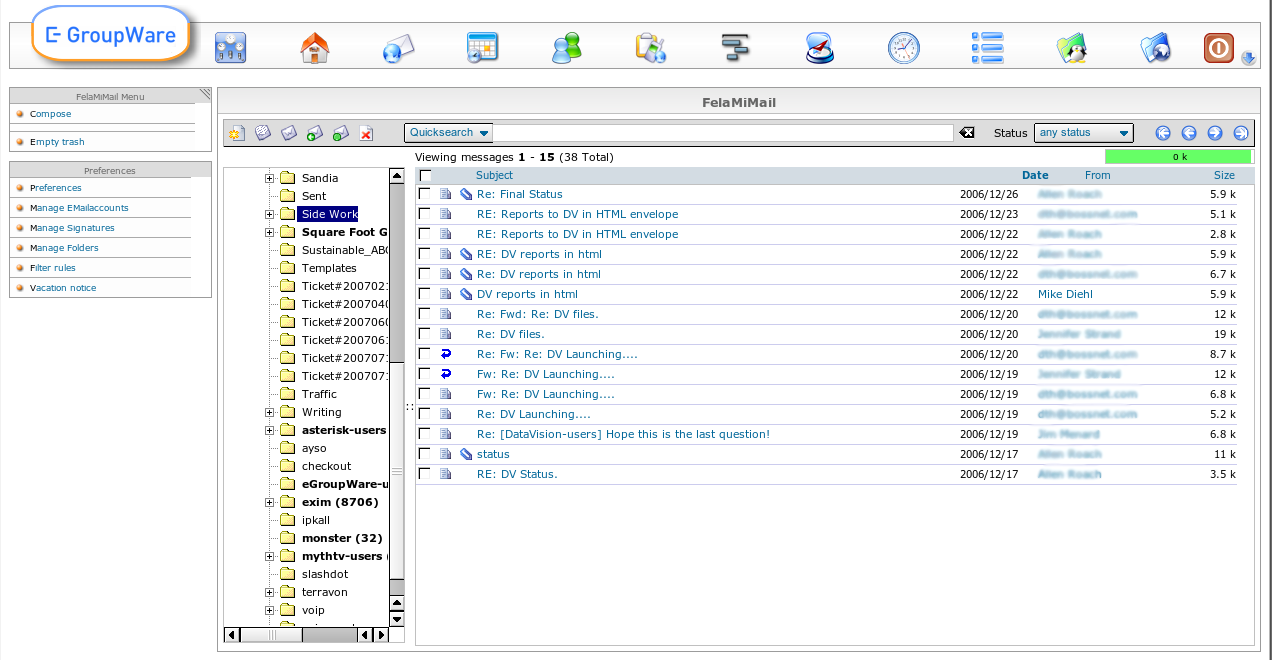The width and height of the screenshot is (1272, 660).
Task: Expand the voip folder node
Action: (x=269, y=610)
